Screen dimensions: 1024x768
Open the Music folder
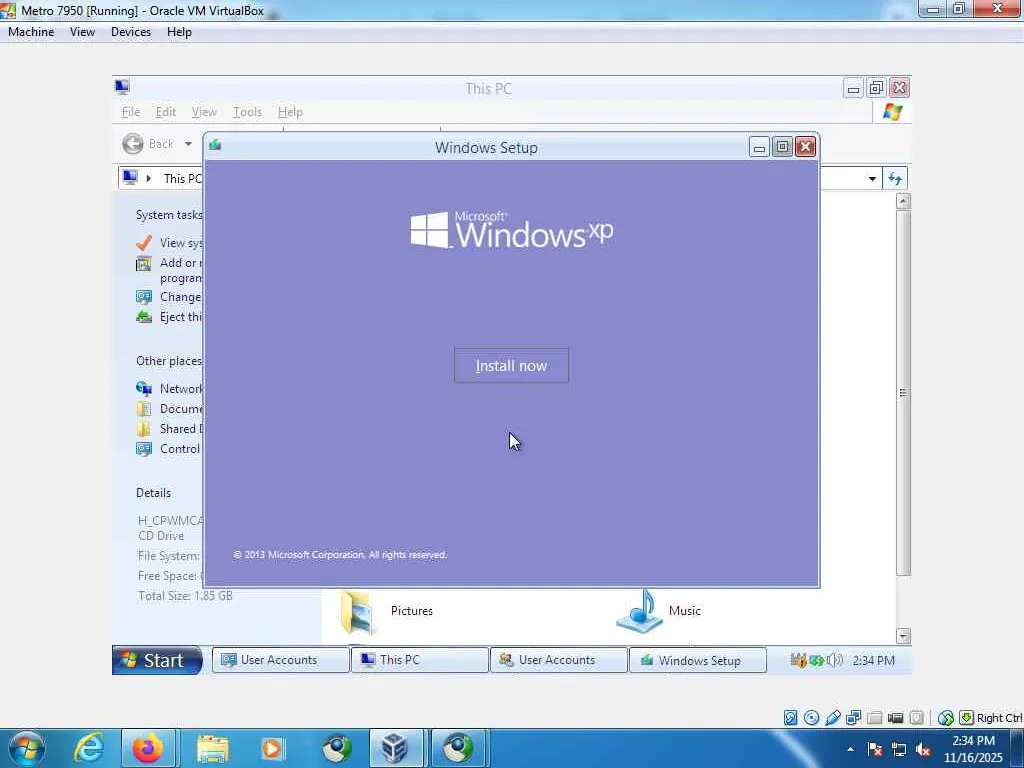coord(659,611)
